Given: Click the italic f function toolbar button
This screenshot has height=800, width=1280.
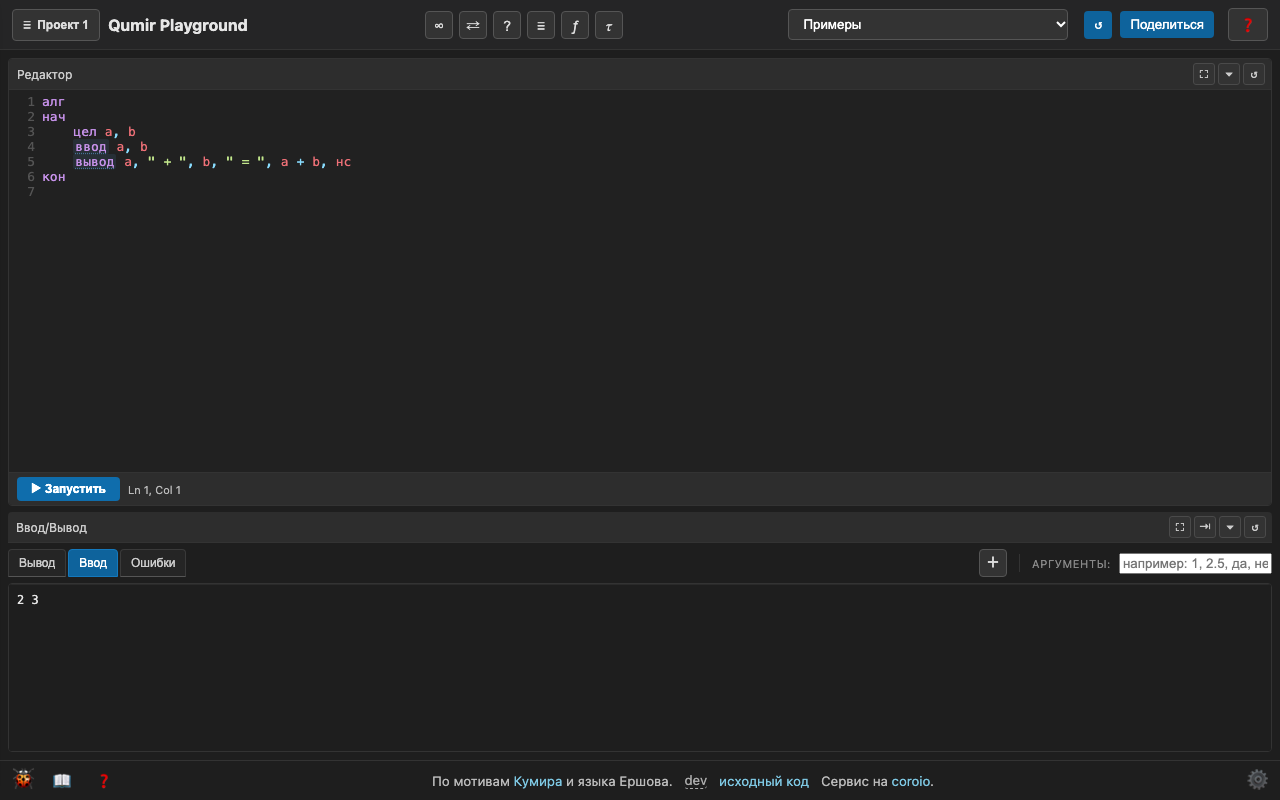Looking at the screenshot, I should [575, 25].
